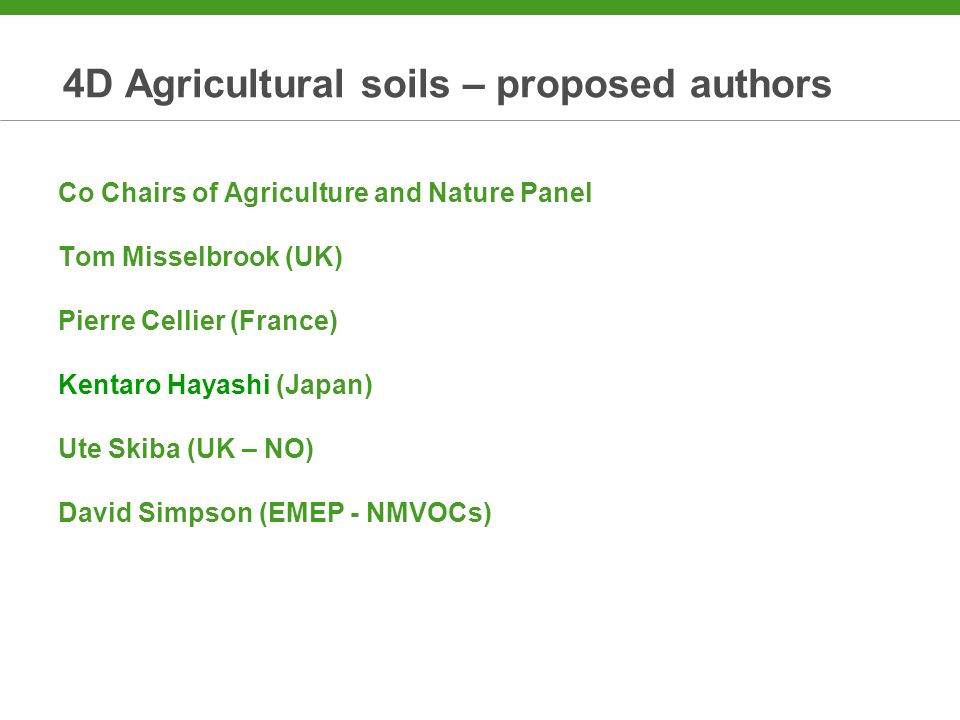Select the name Kentaro Hayashi

(x=164, y=384)
